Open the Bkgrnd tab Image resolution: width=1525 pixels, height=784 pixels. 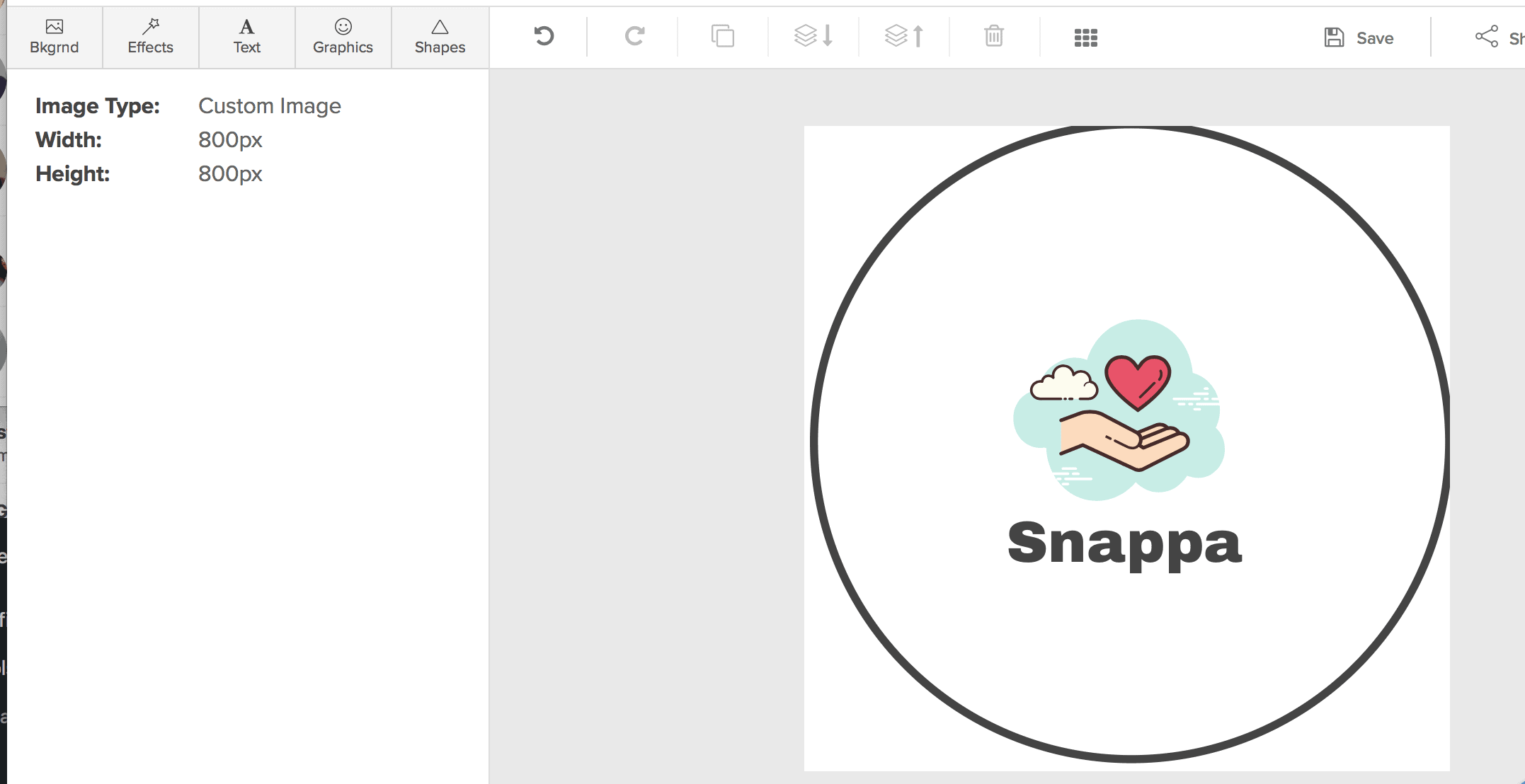pos(55,37)
